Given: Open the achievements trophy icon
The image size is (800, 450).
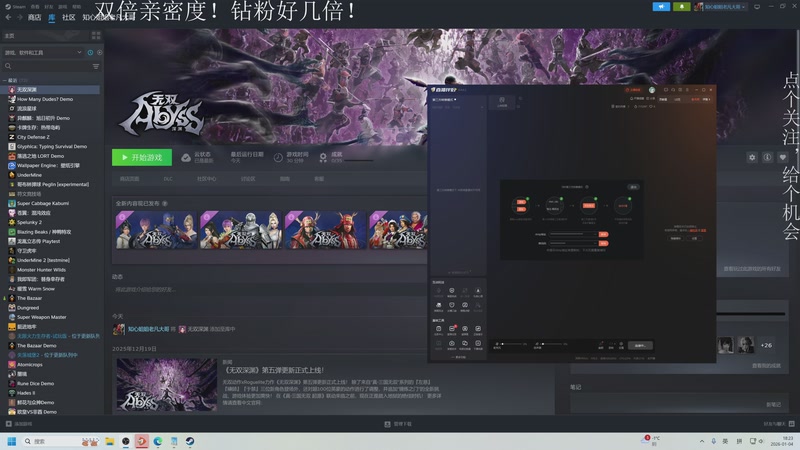Looking at the screenshot, I should pos(323,158).
